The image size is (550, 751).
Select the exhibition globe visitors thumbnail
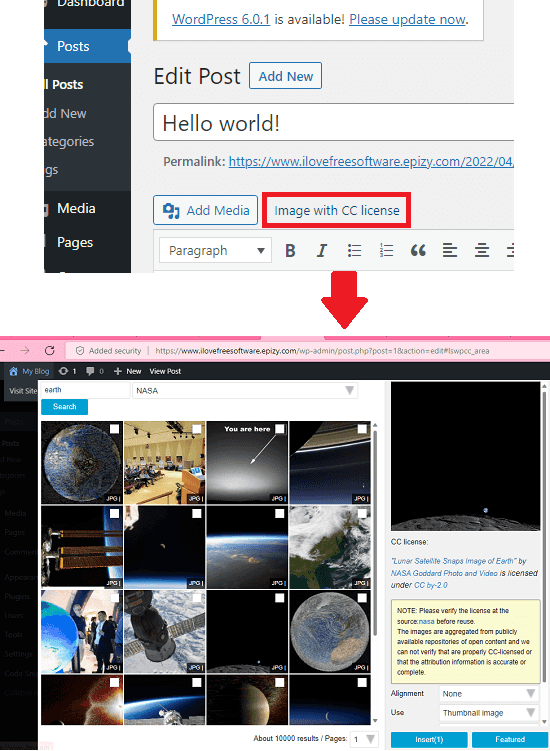click(82, 631)
